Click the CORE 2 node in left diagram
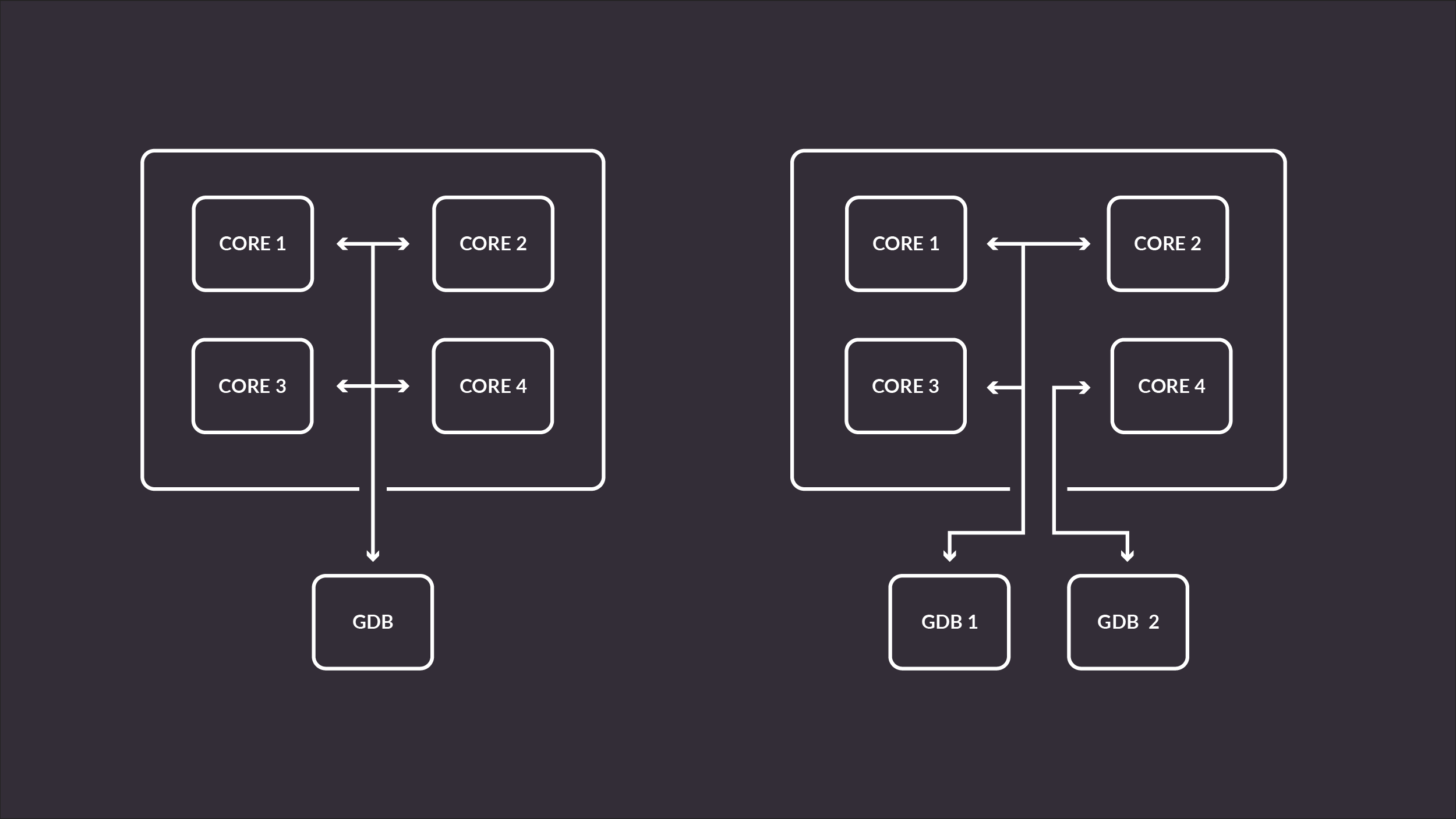 coord(493,243)
